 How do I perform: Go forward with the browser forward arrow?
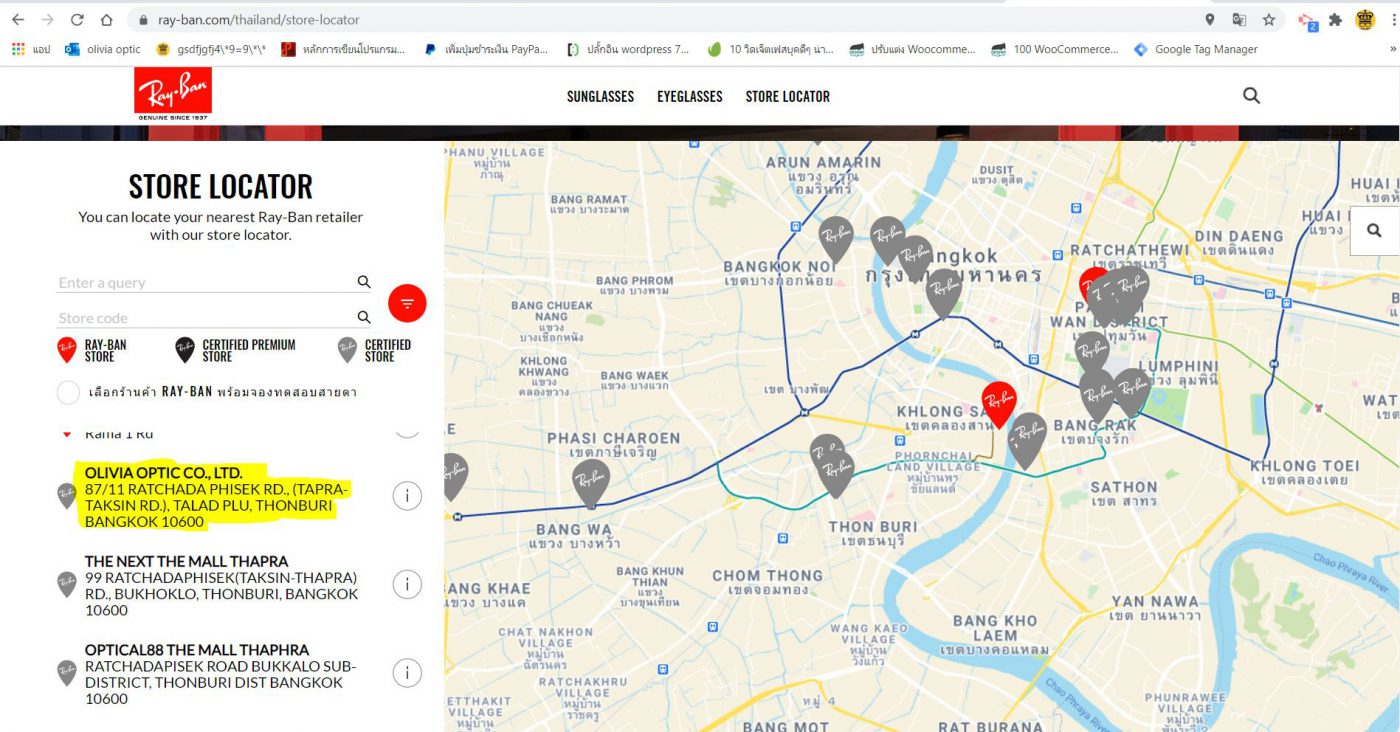[47, 19]
